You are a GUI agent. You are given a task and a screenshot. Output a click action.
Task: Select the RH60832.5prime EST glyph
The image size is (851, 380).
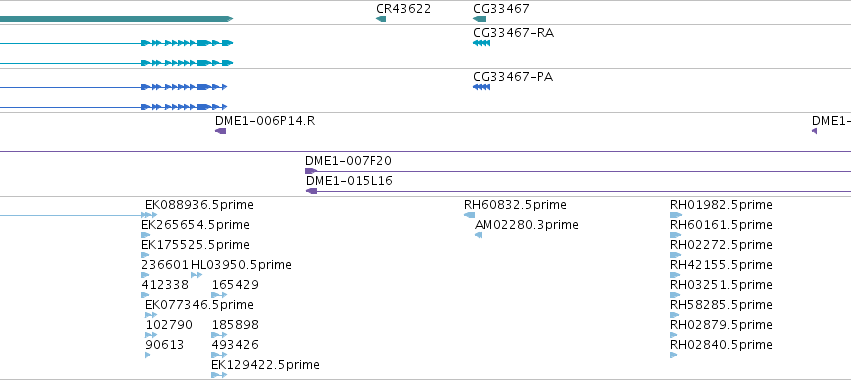point(469,215)
